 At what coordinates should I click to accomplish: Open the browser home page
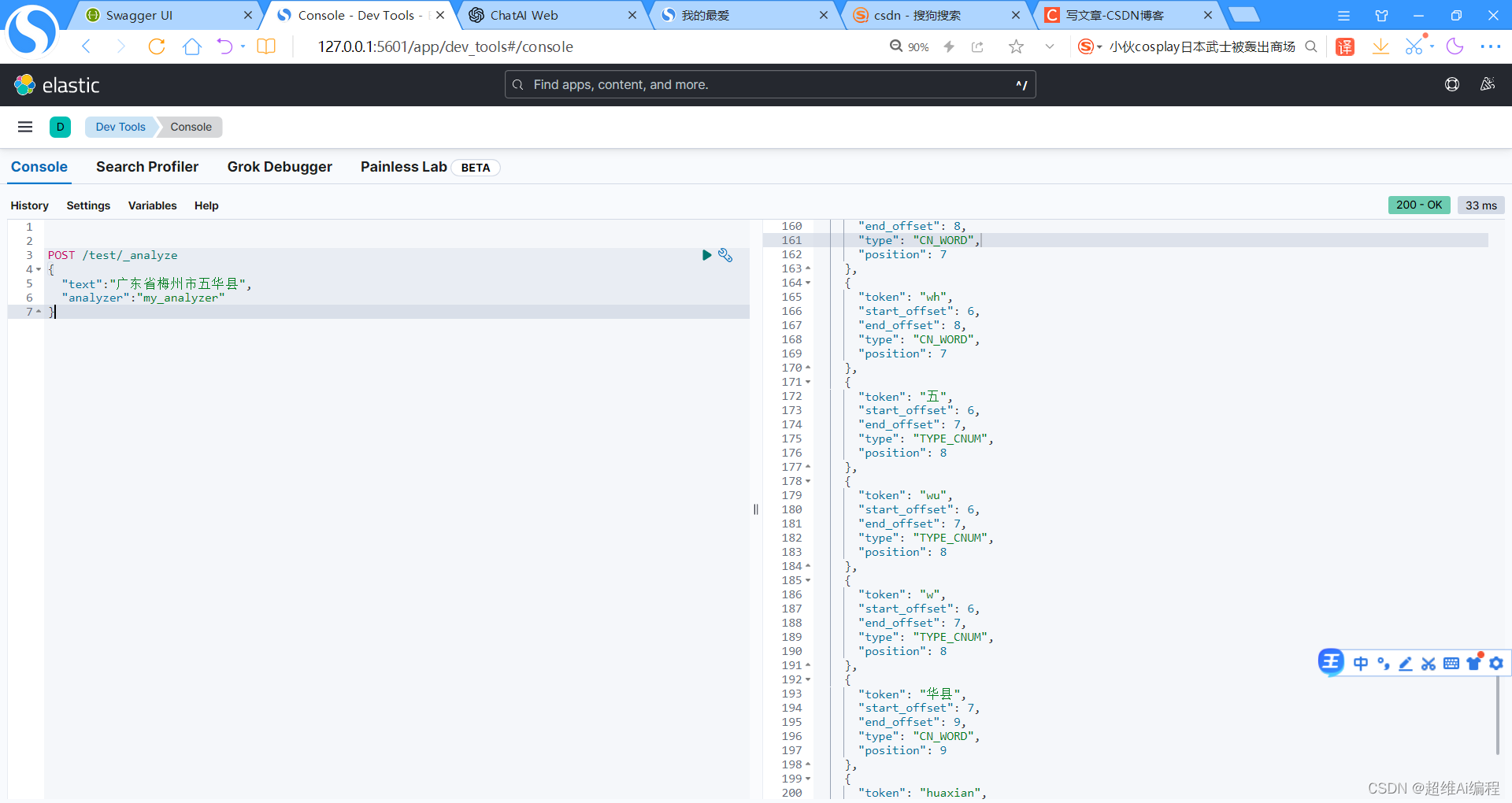(x=191, y=46)
